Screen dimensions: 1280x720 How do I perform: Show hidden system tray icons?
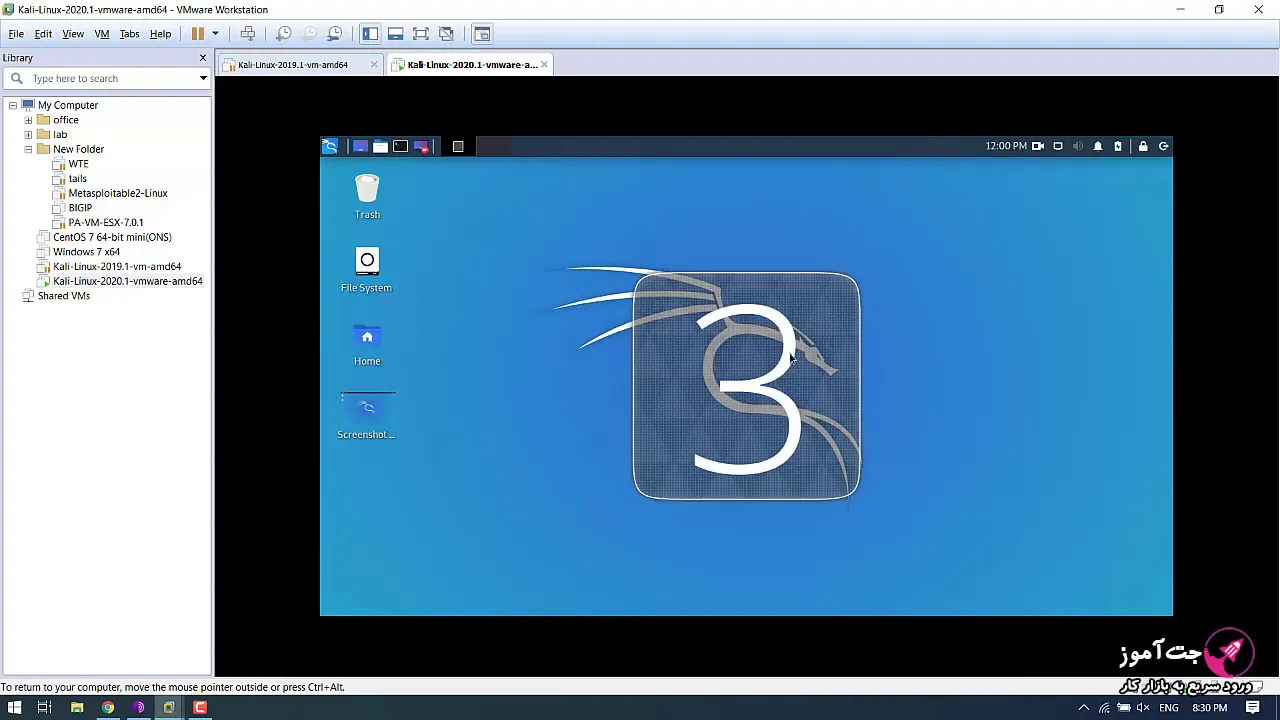coord(1084,708)
